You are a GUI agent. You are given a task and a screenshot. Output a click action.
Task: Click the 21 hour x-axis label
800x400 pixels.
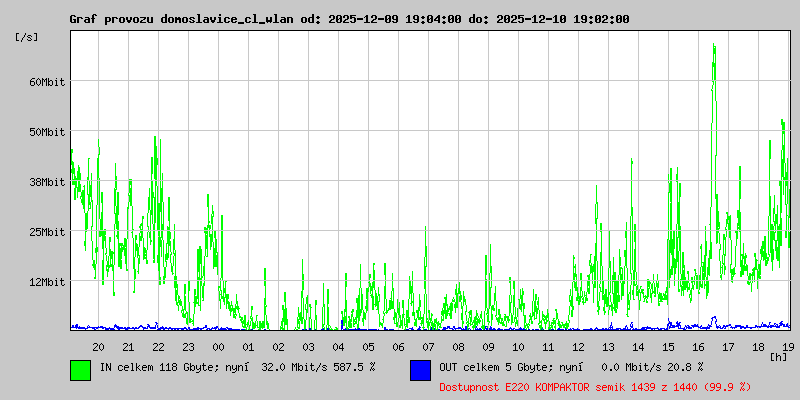click(129, 347)
